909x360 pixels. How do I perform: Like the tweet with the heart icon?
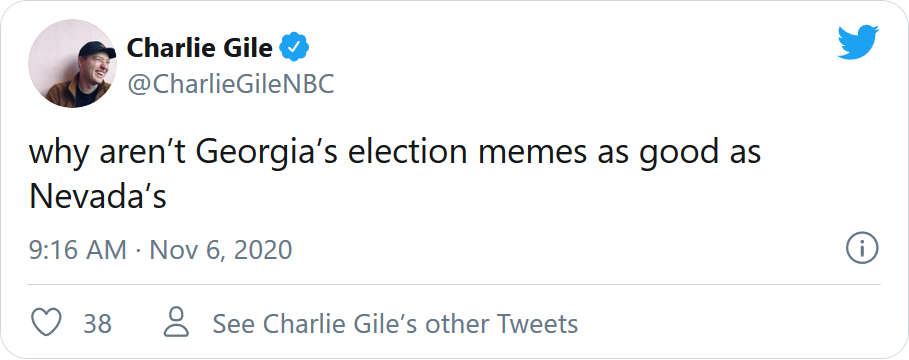(x=46, y=322)
